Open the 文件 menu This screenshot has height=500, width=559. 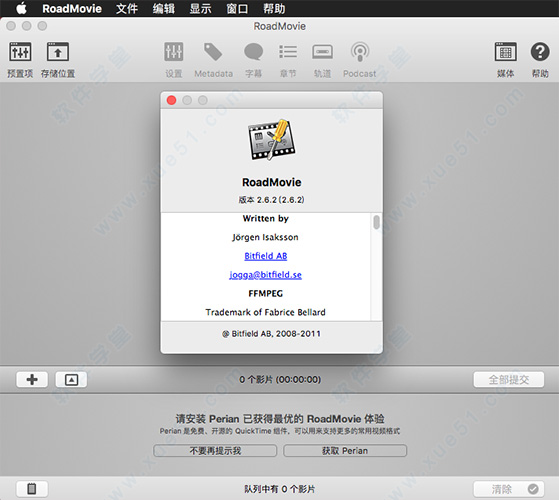pyautogui.click(x=127, y=8)
